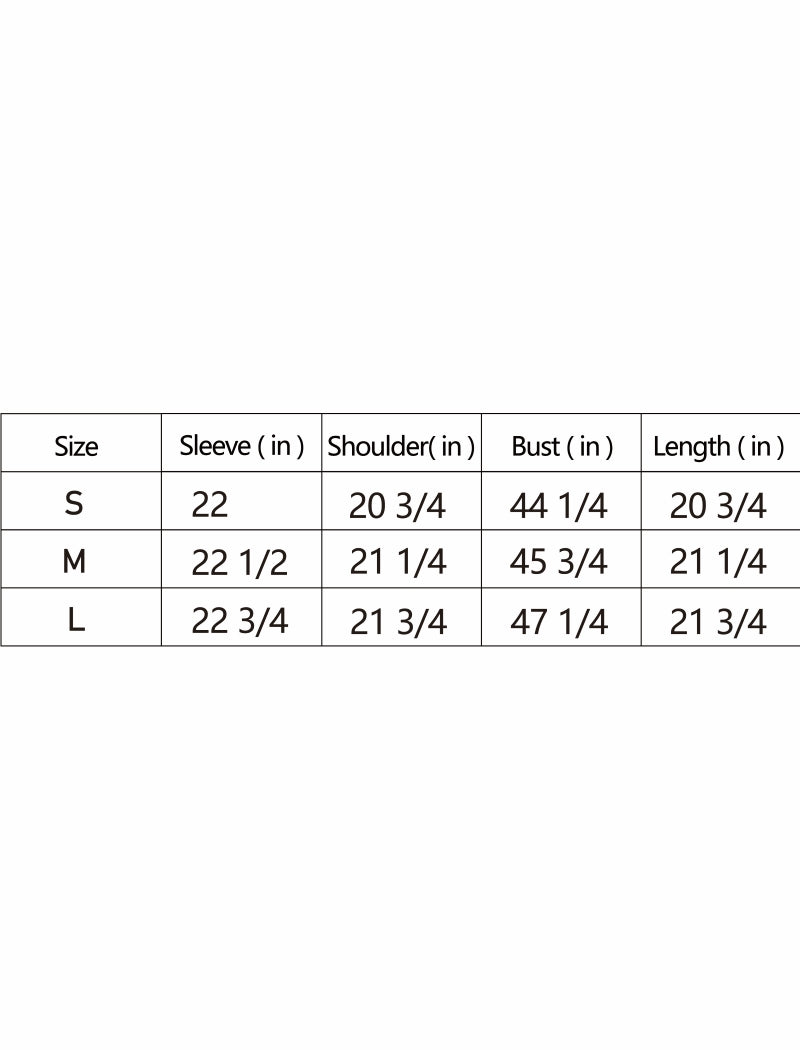Click the size L shoulder measurement cell
800x1050 pixels.
[x=397, y=622]
